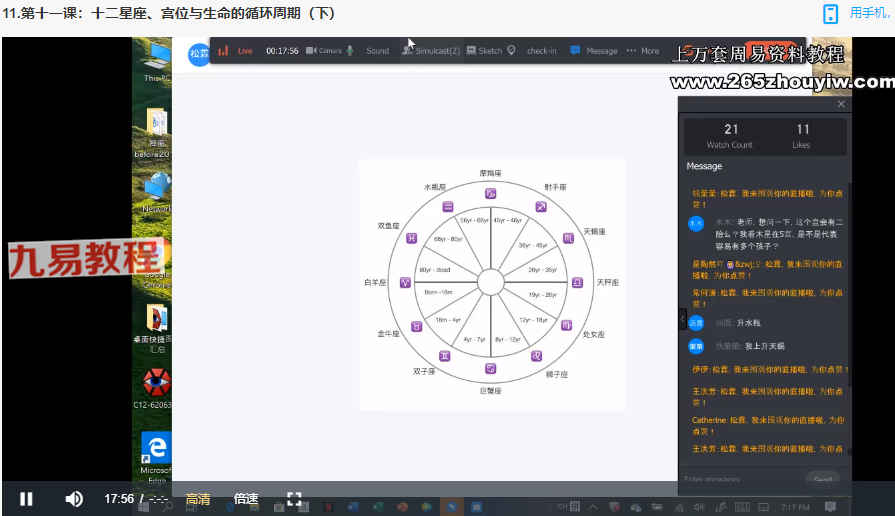Image resolution: width=895 pixels, height=516 pixels.
Task: Click the 天秤座 Libra symbol
Action: pos(578,283)
